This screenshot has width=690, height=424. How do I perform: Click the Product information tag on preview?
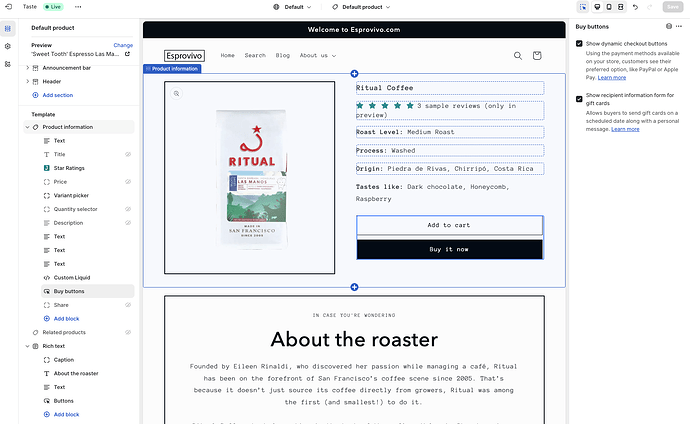pyautogui.click(x=172, y=69)
